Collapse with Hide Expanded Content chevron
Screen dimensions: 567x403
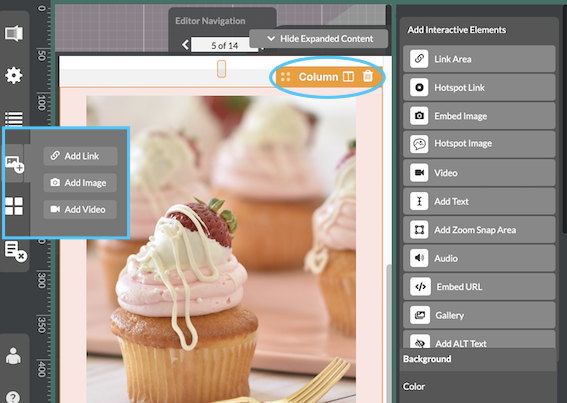pos(271,38)
